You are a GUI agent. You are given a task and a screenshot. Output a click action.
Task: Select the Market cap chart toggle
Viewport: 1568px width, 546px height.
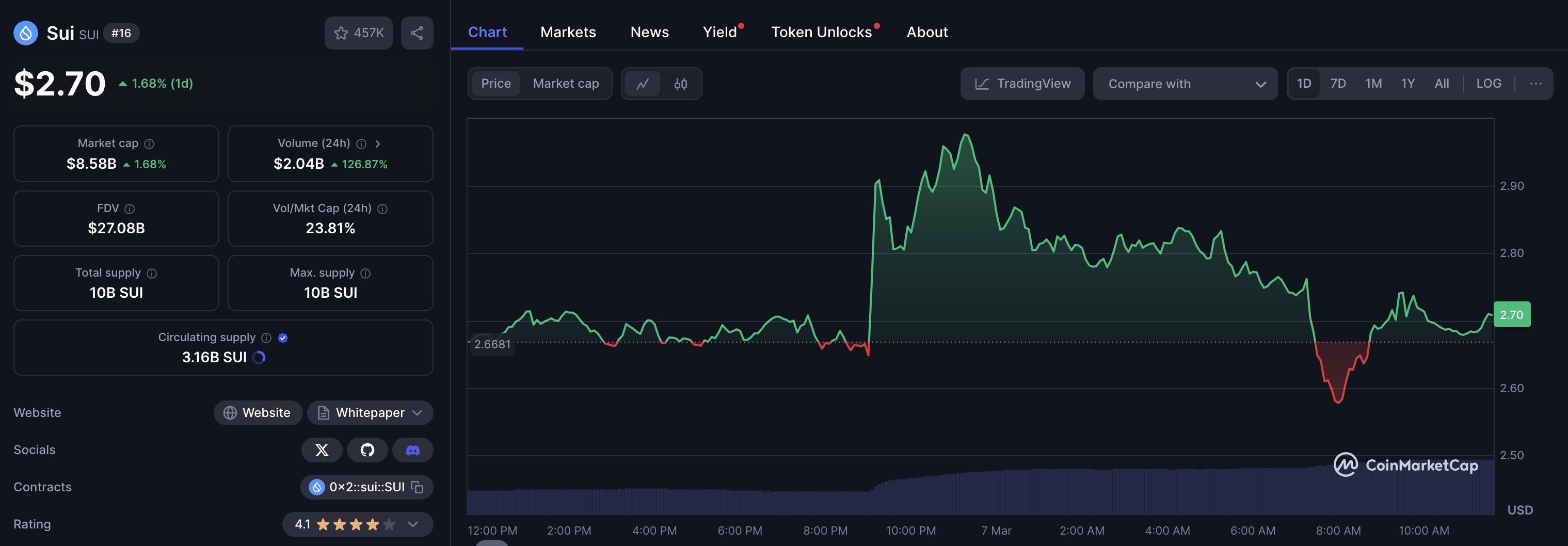click(566, 84)
